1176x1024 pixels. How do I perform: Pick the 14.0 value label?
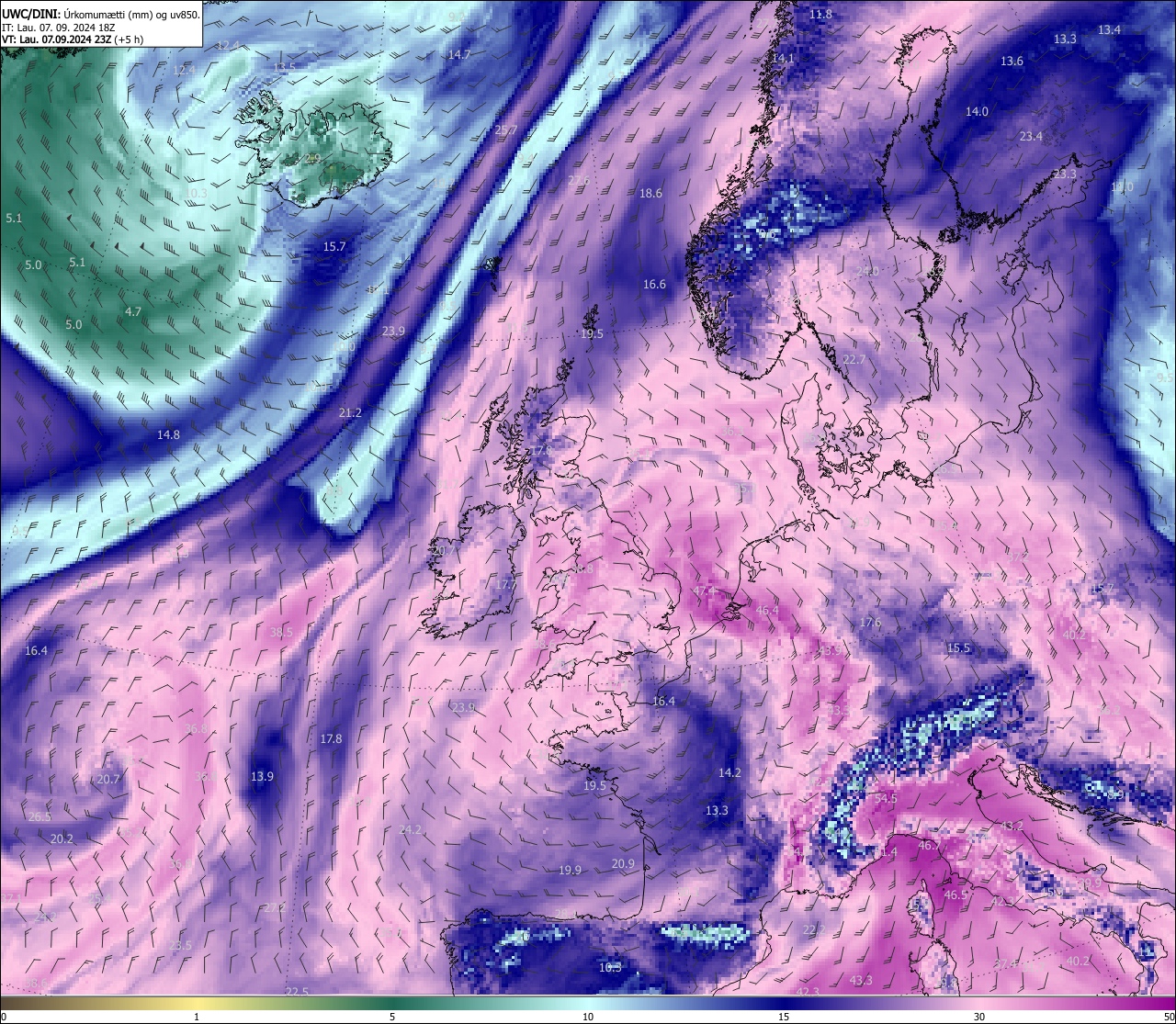pyautogui.click(x=977, y=112)
